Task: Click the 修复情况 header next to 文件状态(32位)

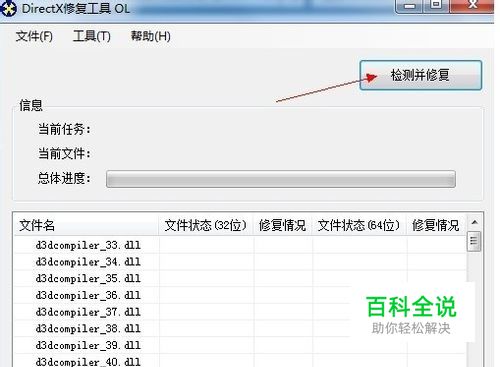Action: click(x=283, y=225)
